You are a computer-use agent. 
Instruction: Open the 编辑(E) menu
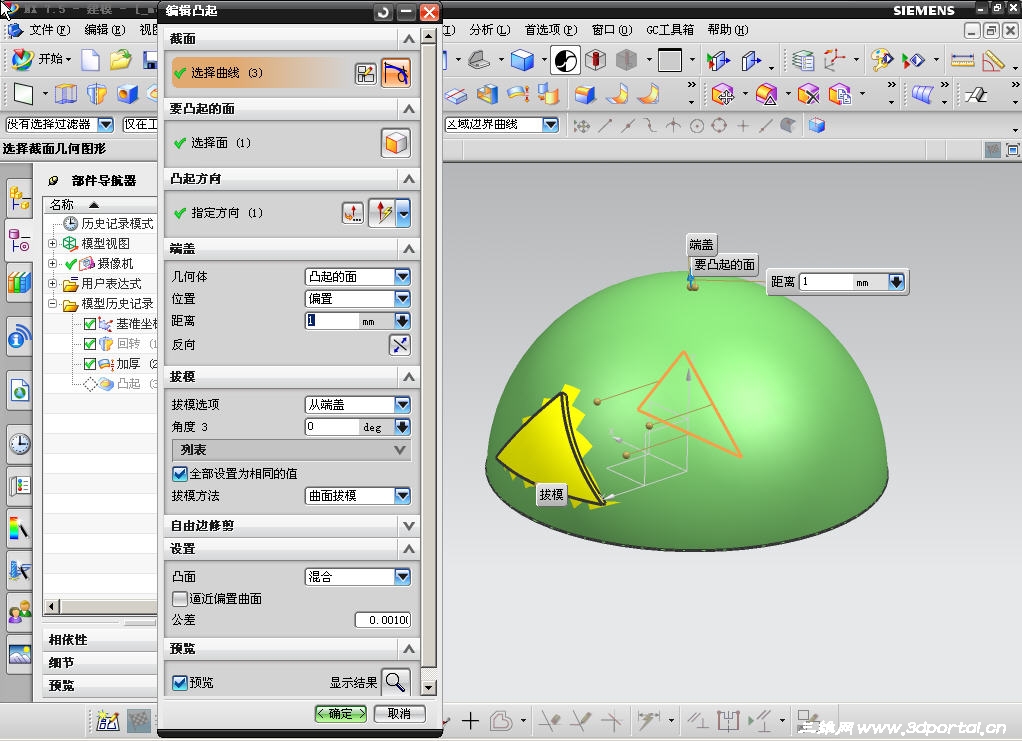pyautogui.click(x=104, y=30)
